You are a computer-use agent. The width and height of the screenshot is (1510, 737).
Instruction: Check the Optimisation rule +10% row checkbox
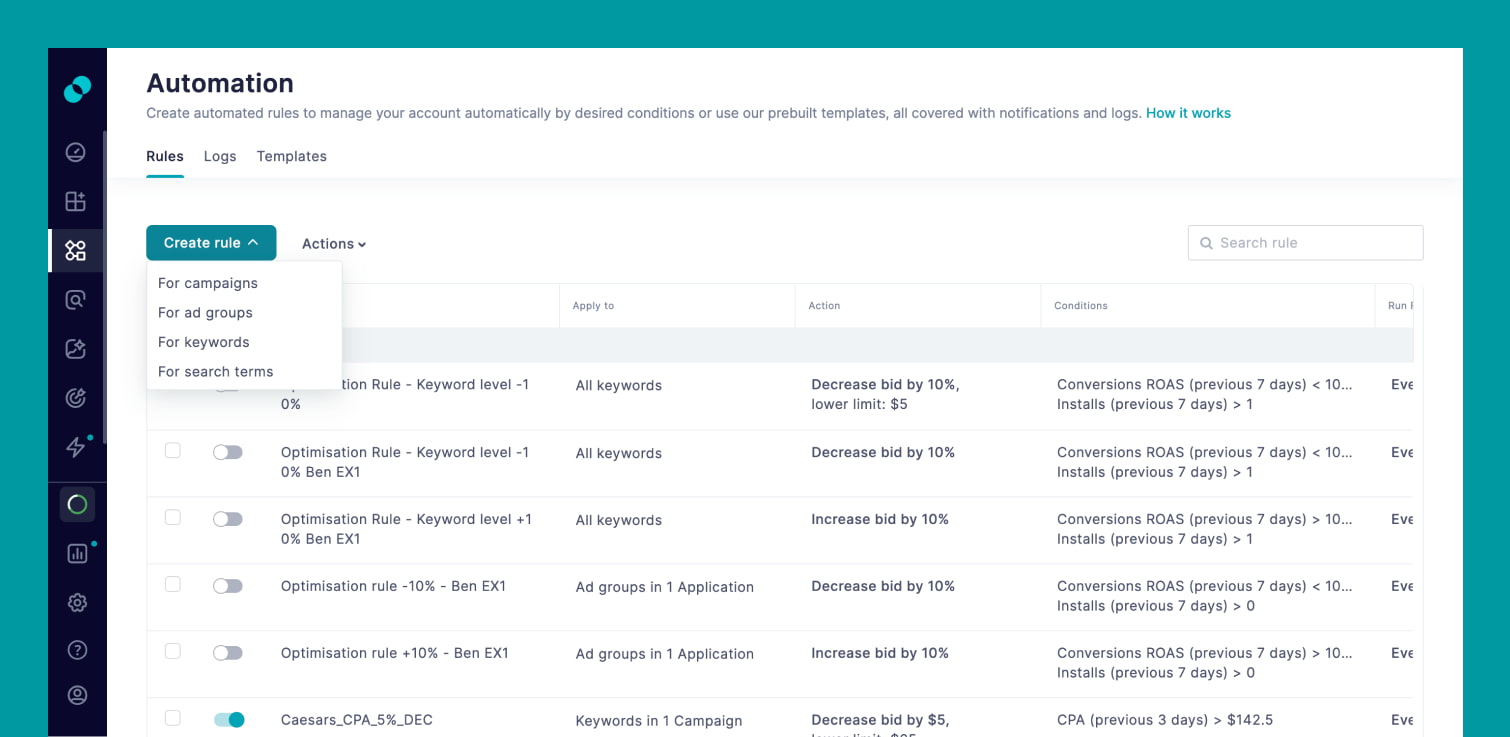[172, 653]
